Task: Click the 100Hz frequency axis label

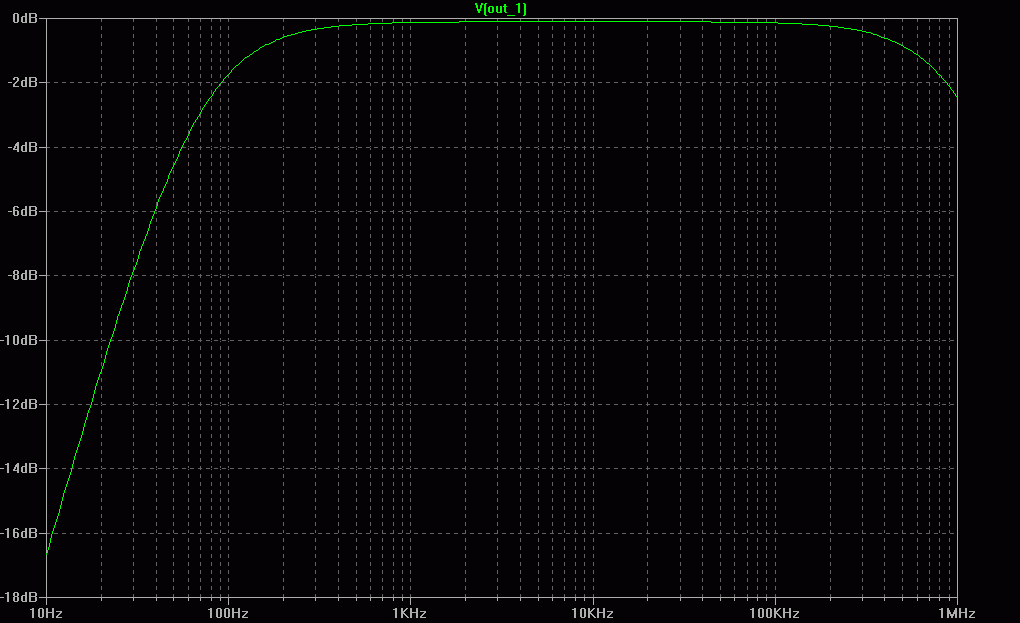Action: [x=228, y=613]
